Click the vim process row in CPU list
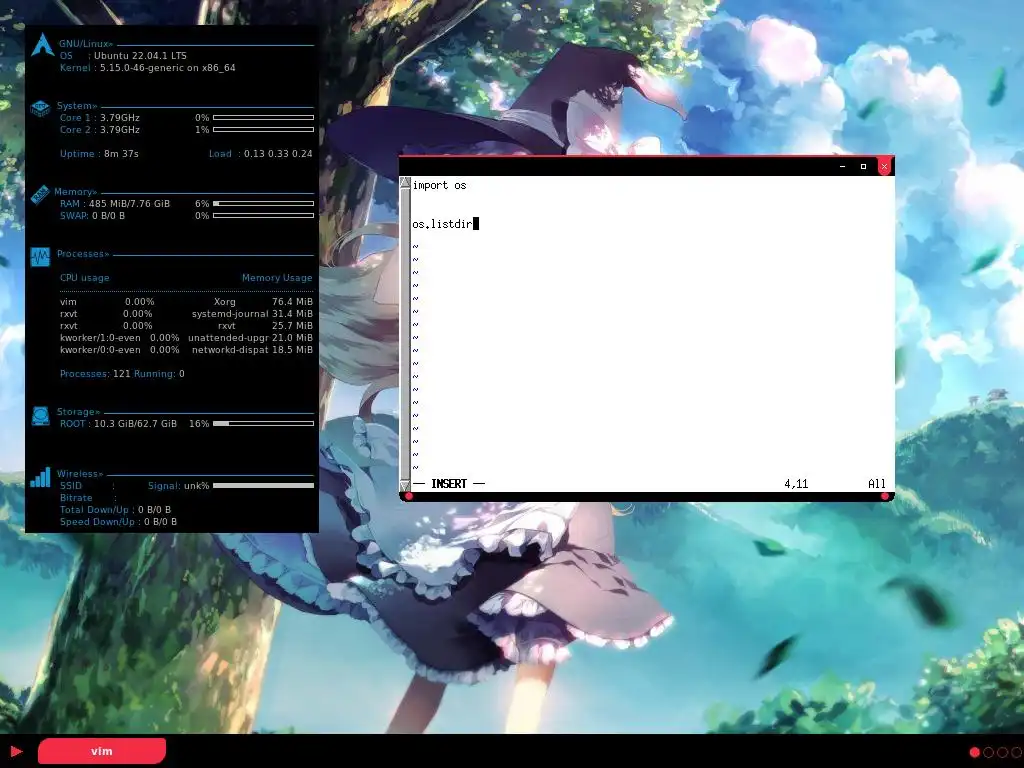 [x=107, y=302]
